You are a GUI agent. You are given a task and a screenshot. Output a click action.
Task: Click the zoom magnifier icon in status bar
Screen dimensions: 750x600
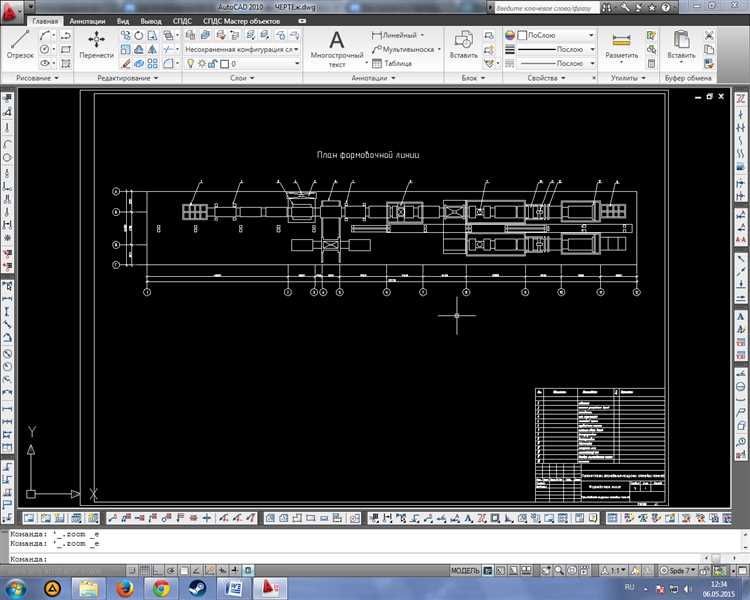pyautogui.click(x=559, y=570)
